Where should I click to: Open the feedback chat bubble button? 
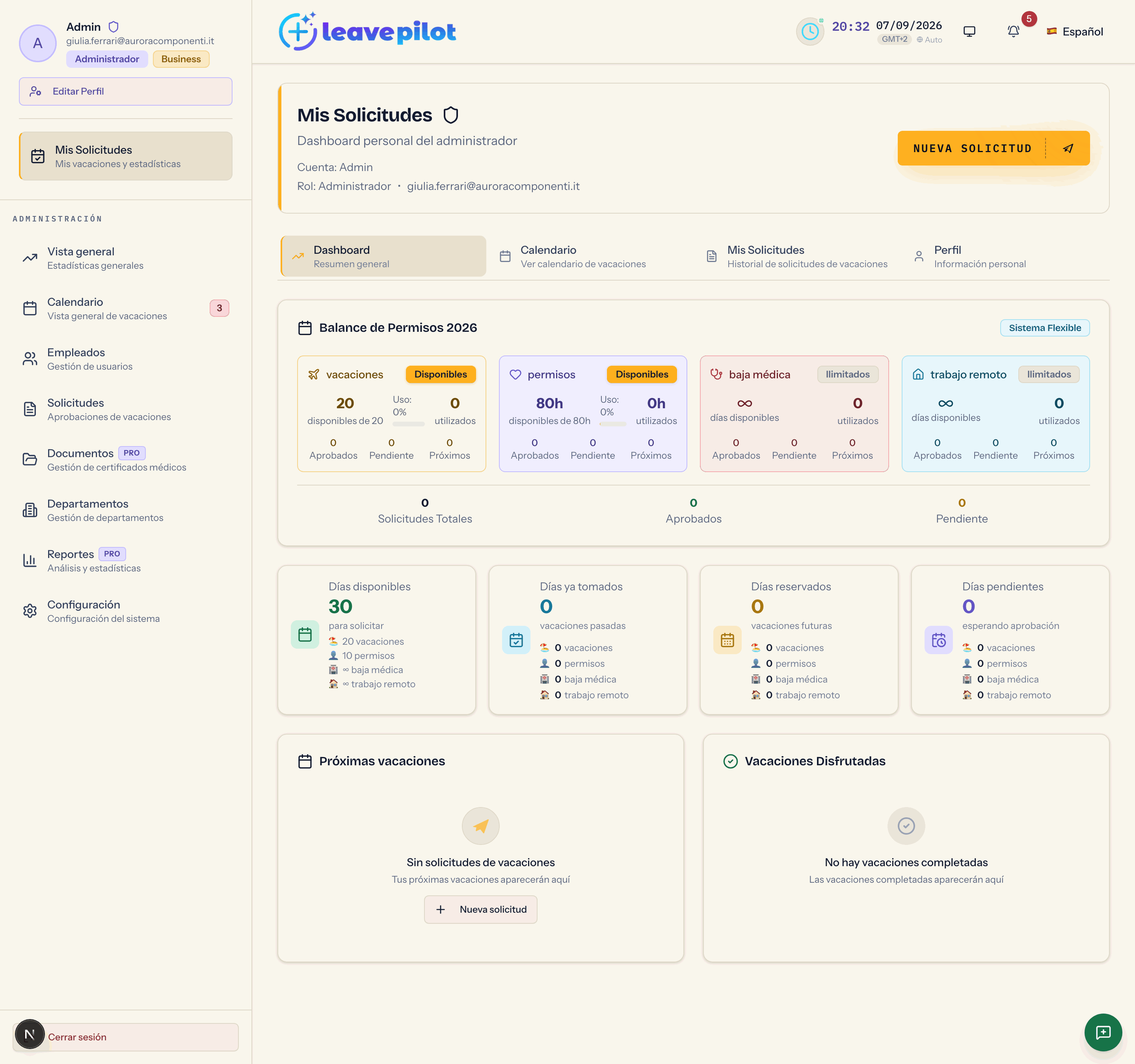coord(1103,1032)
